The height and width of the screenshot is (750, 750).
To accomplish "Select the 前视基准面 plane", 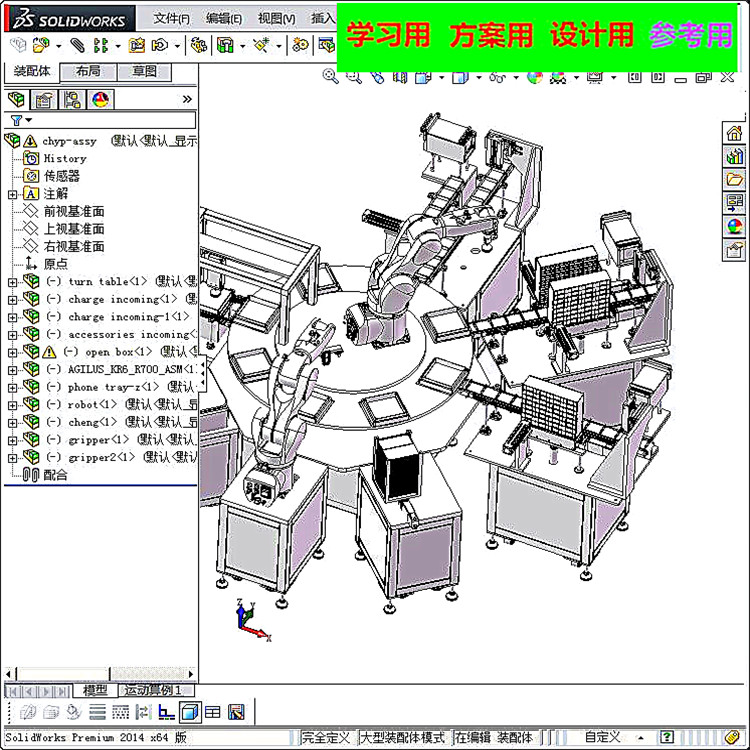I will (x=74, y=211).
